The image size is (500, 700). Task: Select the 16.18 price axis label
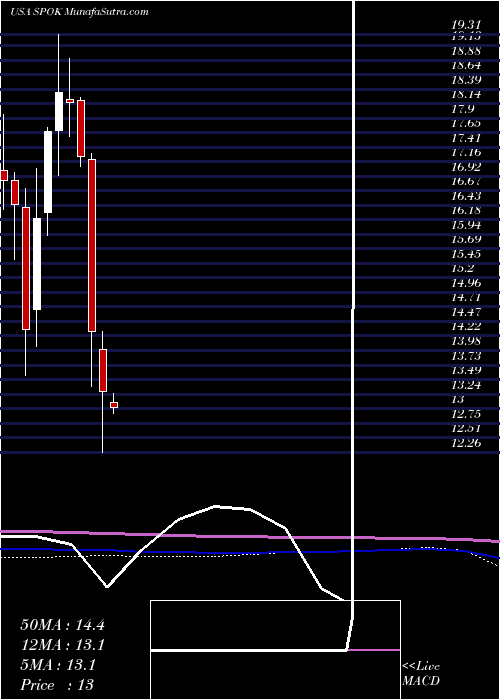click(466, 211)
